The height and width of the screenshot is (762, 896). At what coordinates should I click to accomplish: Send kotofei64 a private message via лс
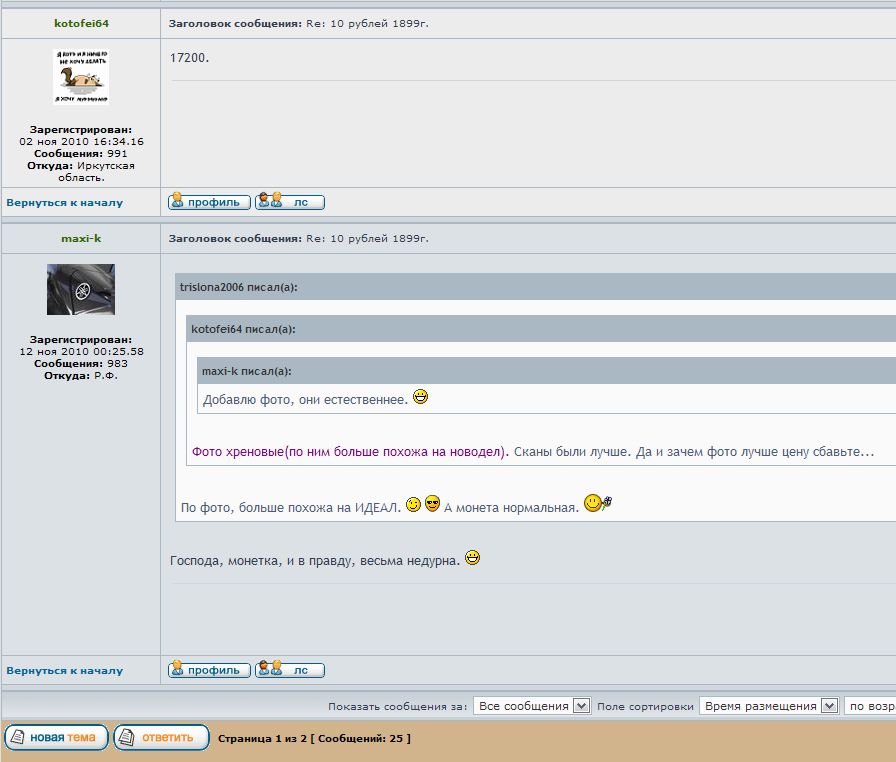pos(290,202)
